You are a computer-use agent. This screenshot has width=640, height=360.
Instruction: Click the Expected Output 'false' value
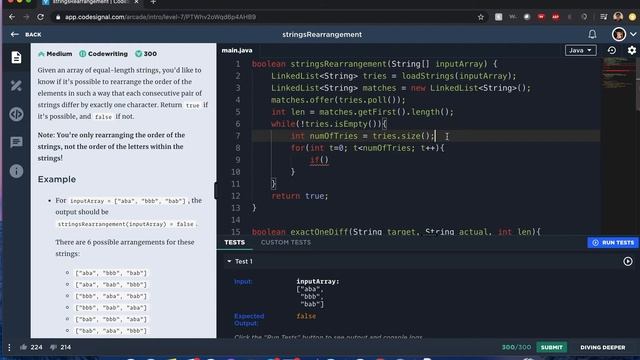(x=306, y=316)
